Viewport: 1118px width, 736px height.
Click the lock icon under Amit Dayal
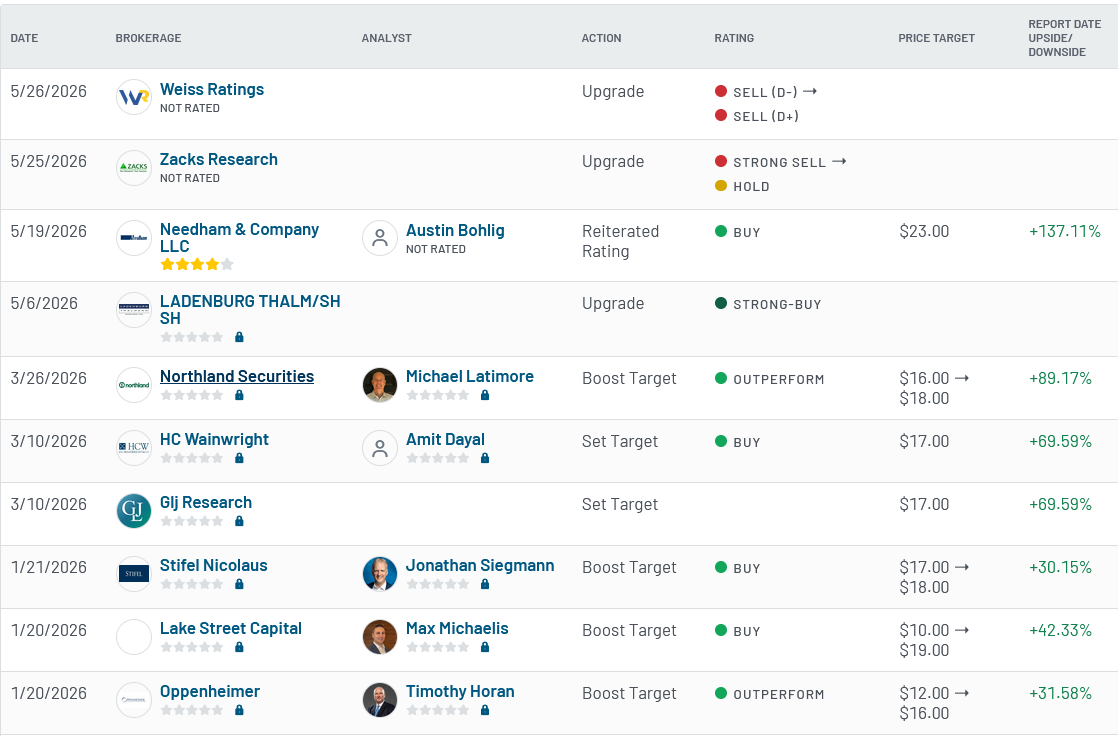[x=485, y=458]
